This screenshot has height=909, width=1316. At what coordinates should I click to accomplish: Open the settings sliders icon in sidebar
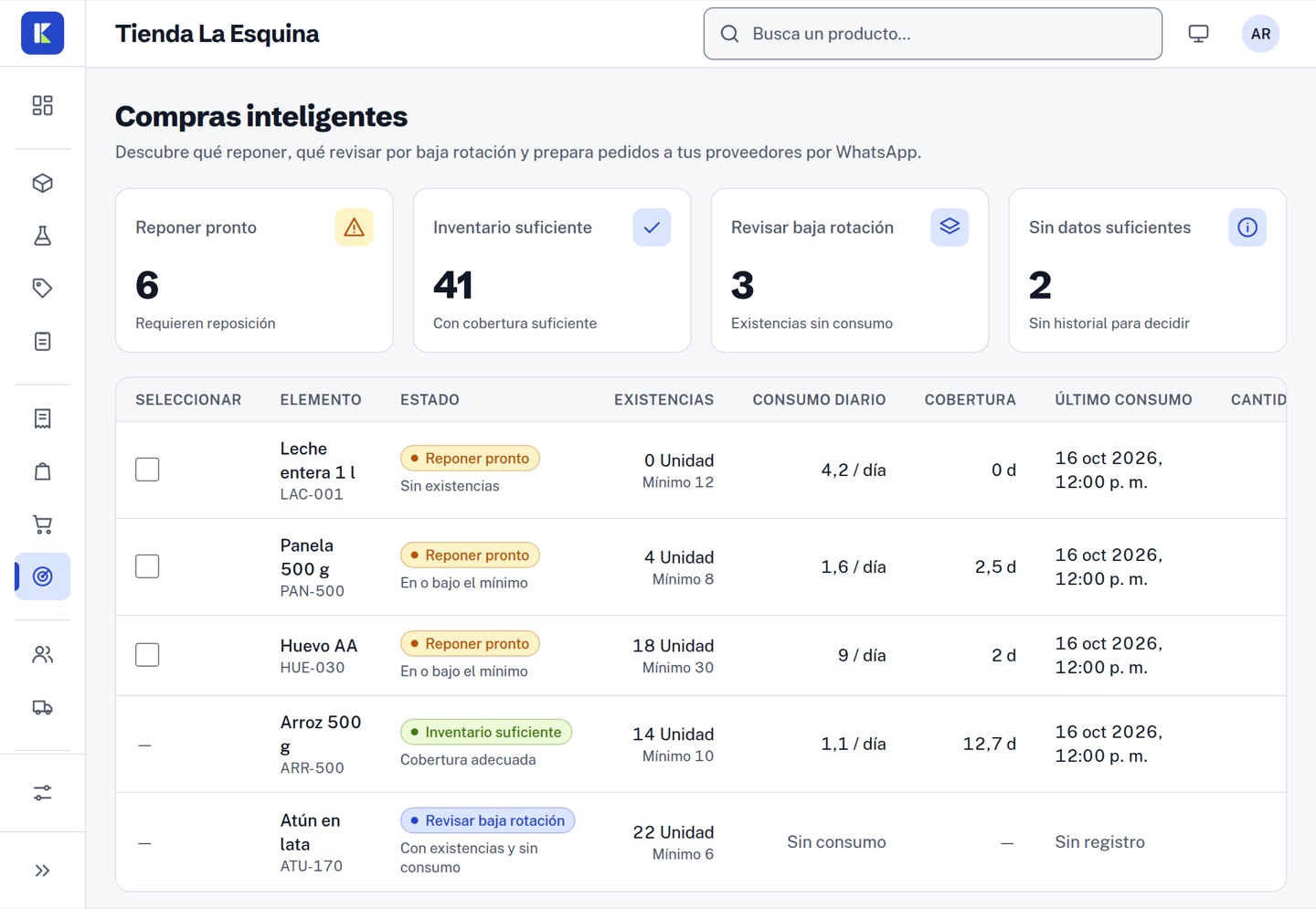pos(42,792)
